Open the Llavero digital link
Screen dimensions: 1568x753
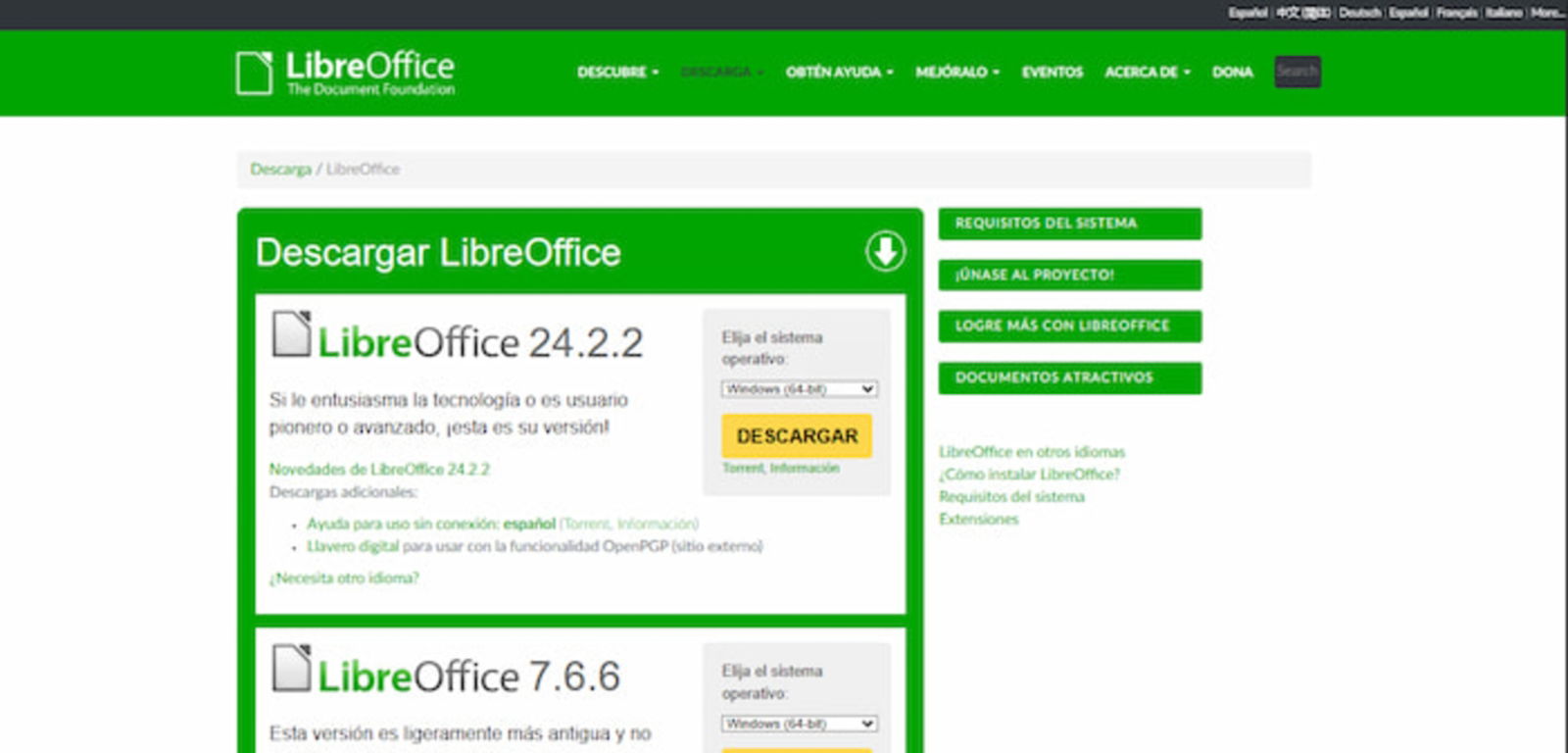pos(353,546)
